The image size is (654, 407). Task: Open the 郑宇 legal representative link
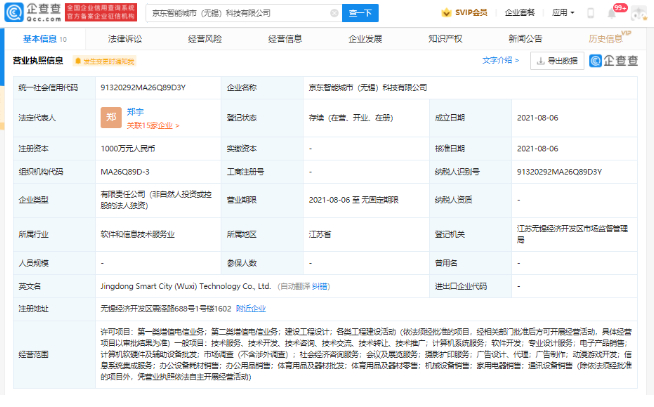(135, 112)
